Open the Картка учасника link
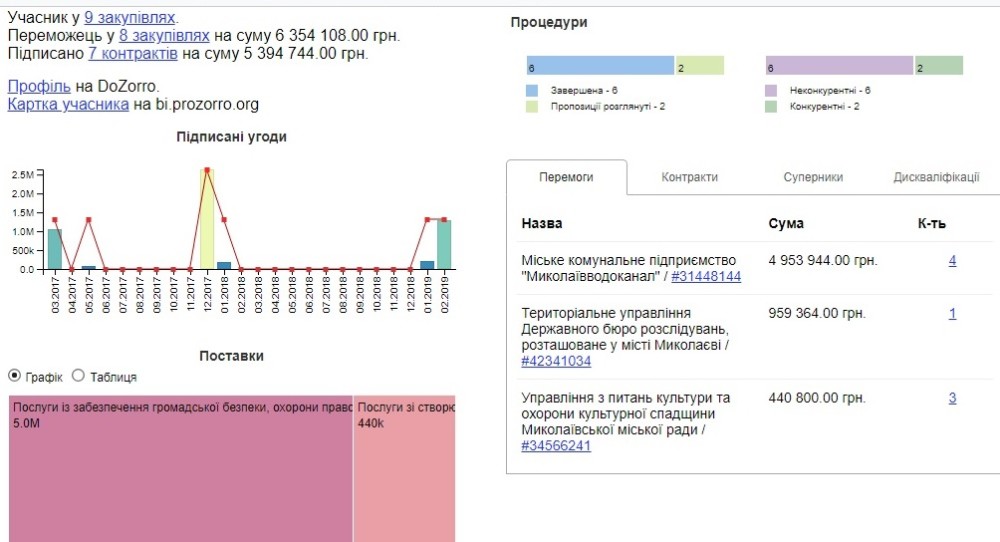 [x=68, y=104]
